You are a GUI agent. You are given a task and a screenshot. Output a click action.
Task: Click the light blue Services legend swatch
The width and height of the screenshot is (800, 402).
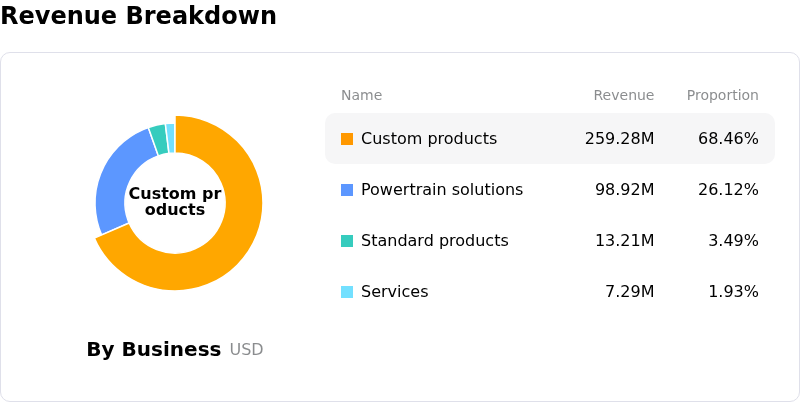(347, 292)
